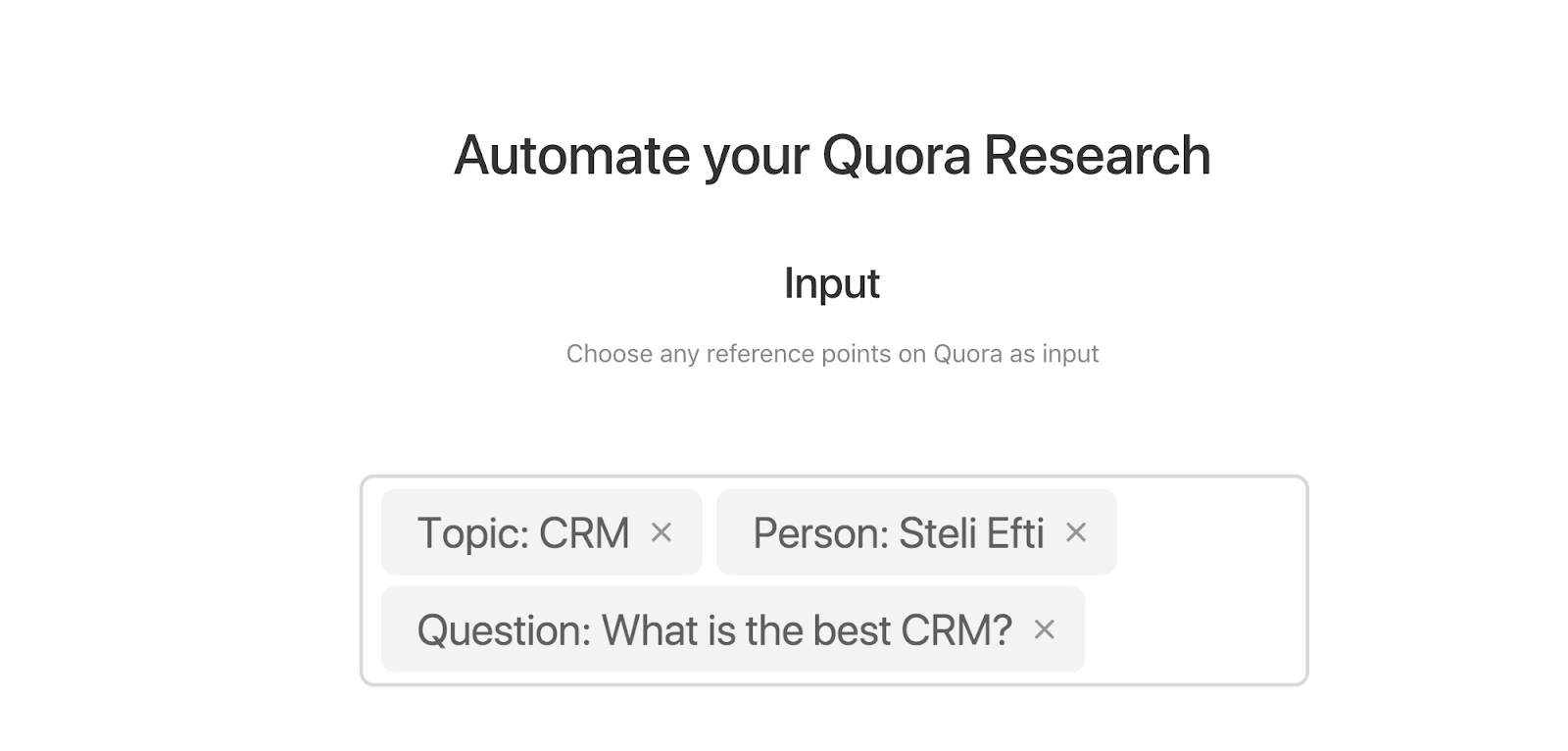
Task: Remove the "Person: Steli Efti" tag
Action: click(1076, 532)
